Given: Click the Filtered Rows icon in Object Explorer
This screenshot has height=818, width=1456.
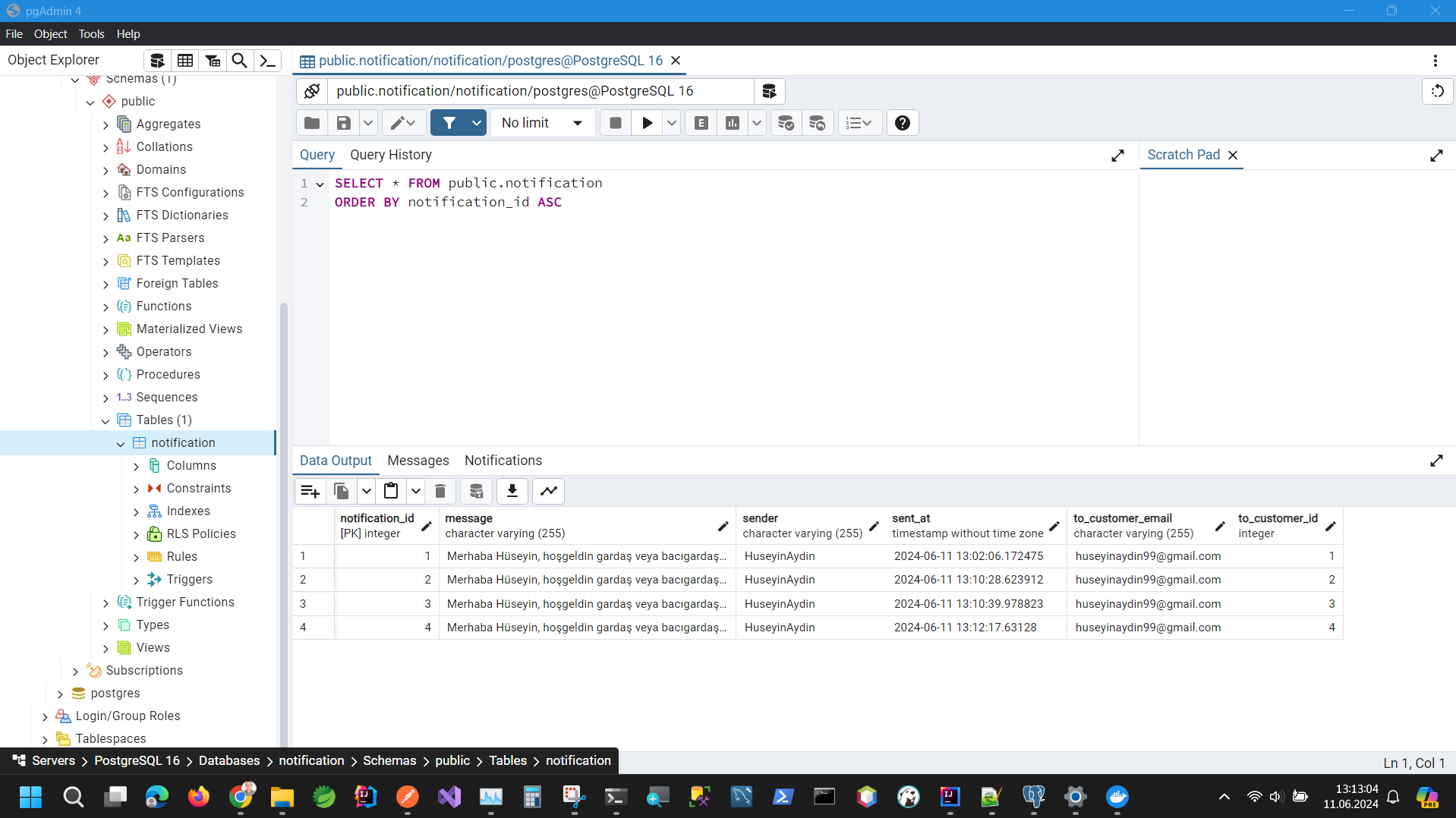Looking at the screenshot, I should (213, 61).
